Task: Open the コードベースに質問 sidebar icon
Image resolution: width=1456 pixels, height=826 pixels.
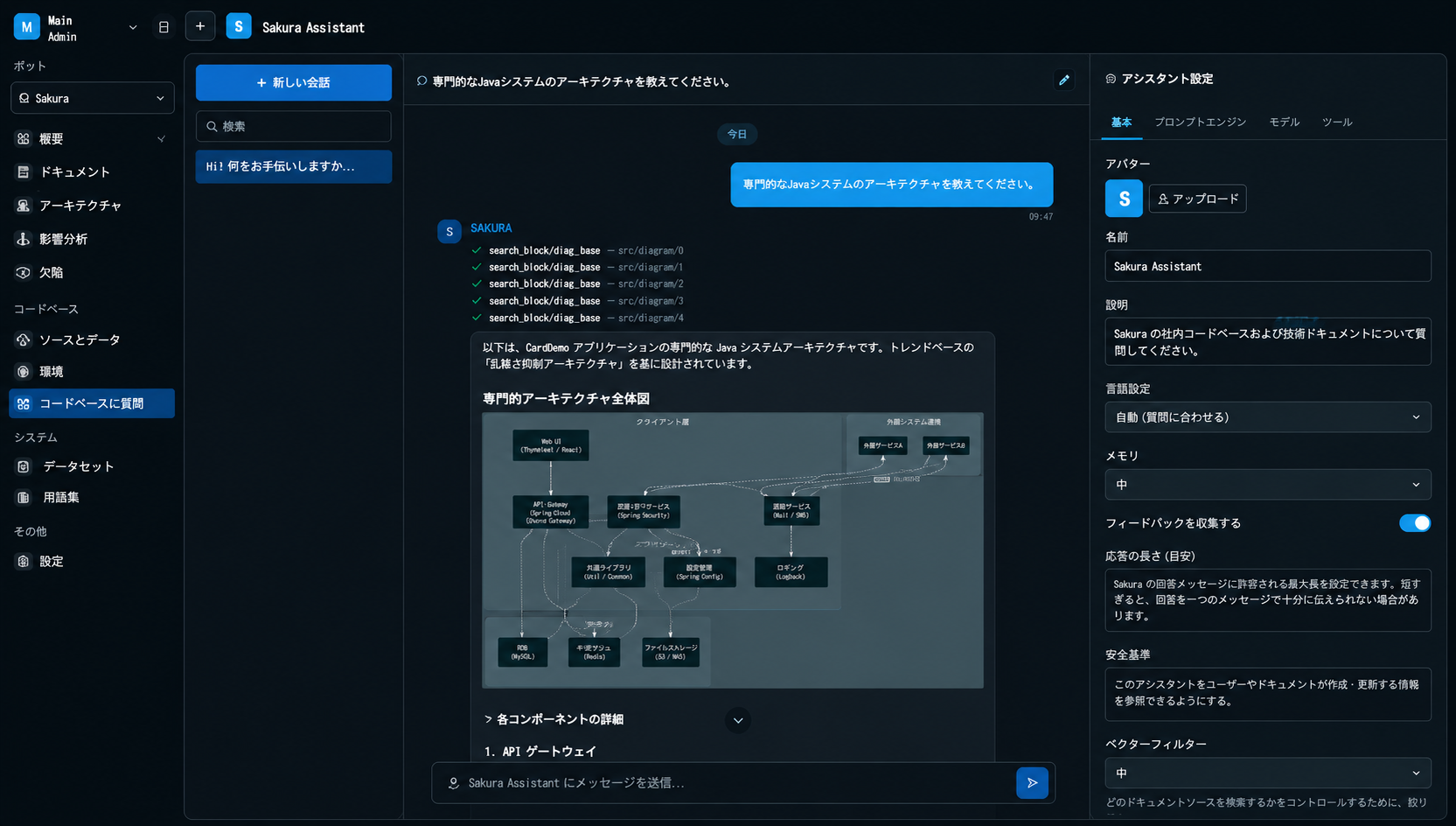Action: [x=24, y=403]
